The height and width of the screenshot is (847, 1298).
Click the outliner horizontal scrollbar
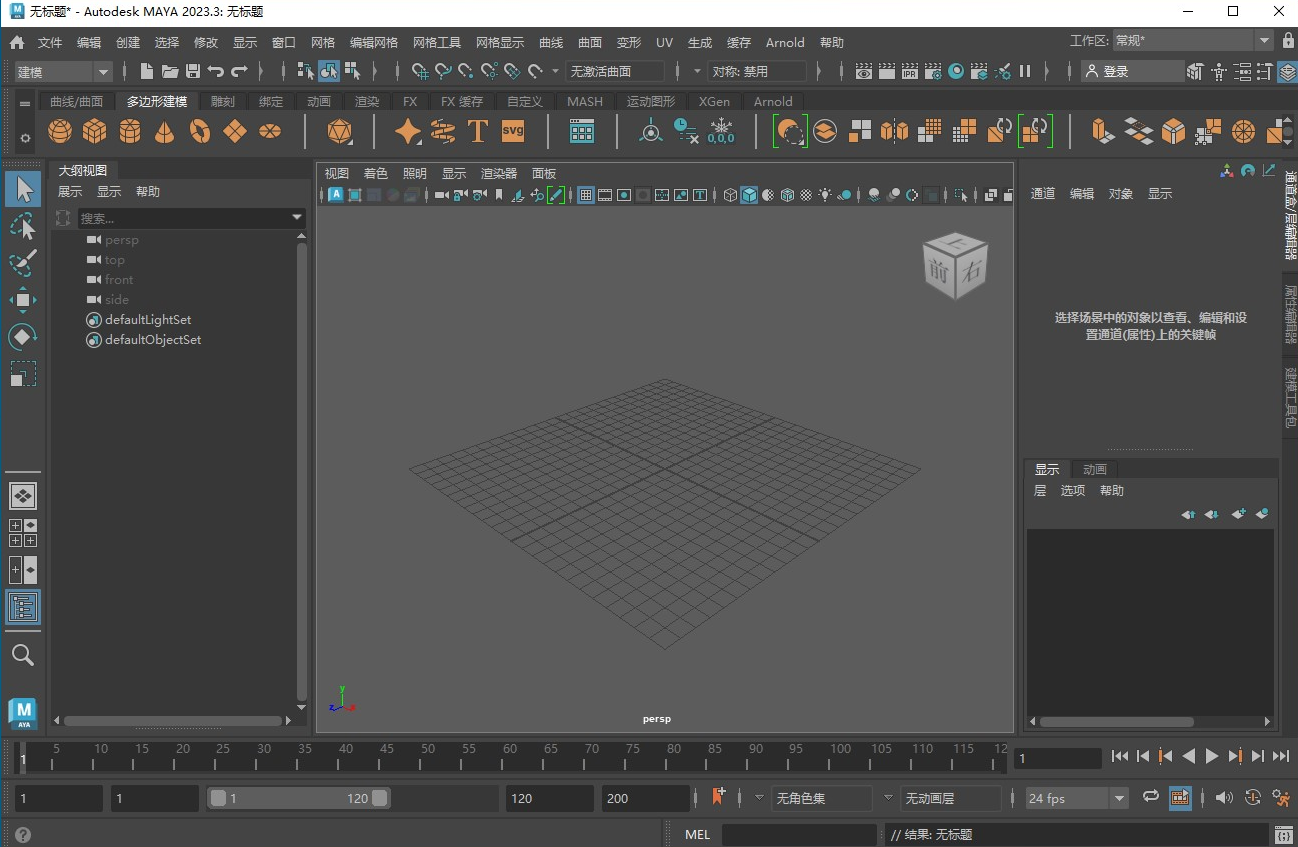click(173, 721)
